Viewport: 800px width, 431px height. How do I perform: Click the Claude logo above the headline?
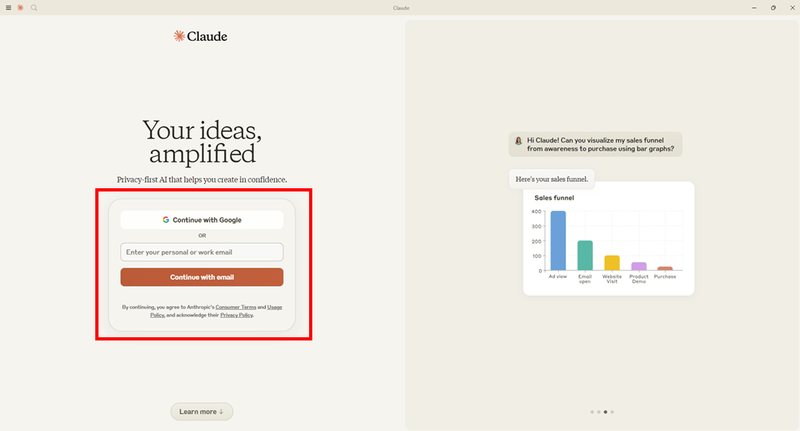point(201,36)
